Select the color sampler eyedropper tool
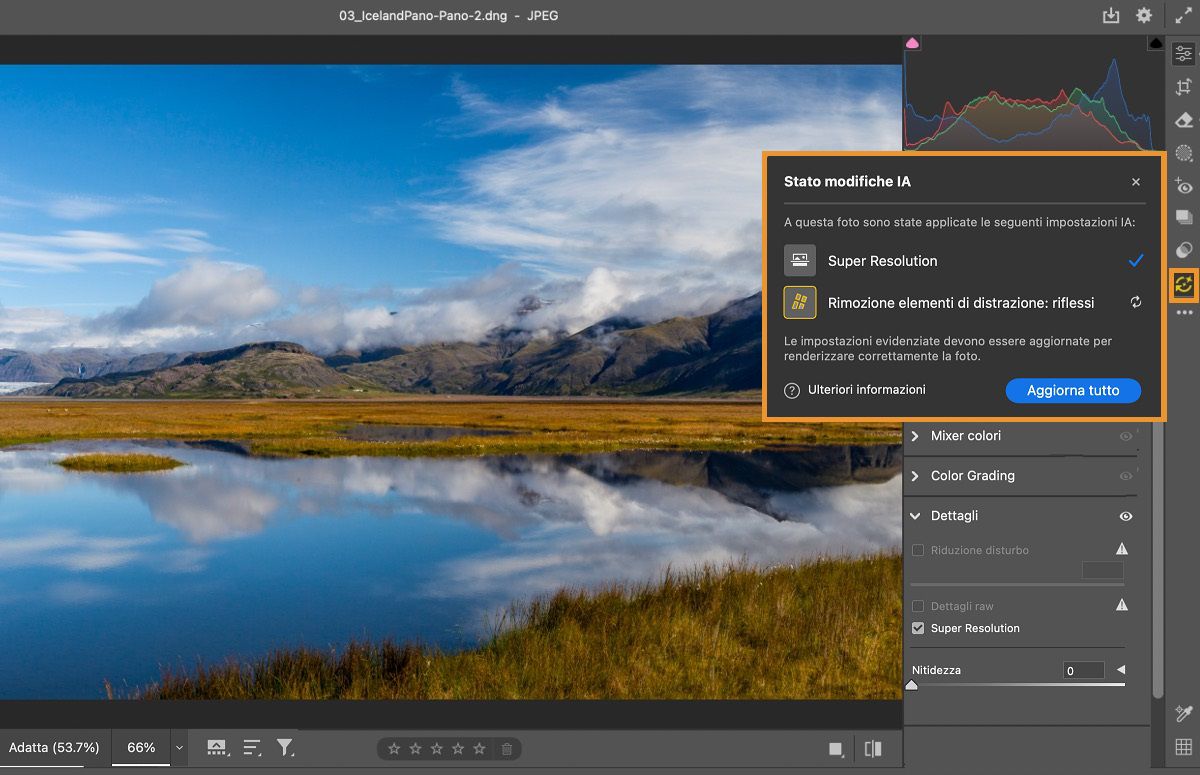This screenshot has width=1200, height=775. tap(1184, 714)
